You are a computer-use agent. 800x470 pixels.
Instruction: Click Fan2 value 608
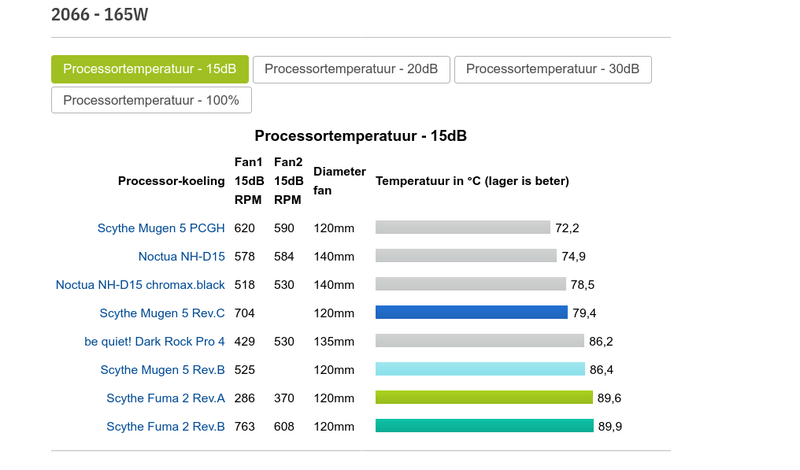284,426
